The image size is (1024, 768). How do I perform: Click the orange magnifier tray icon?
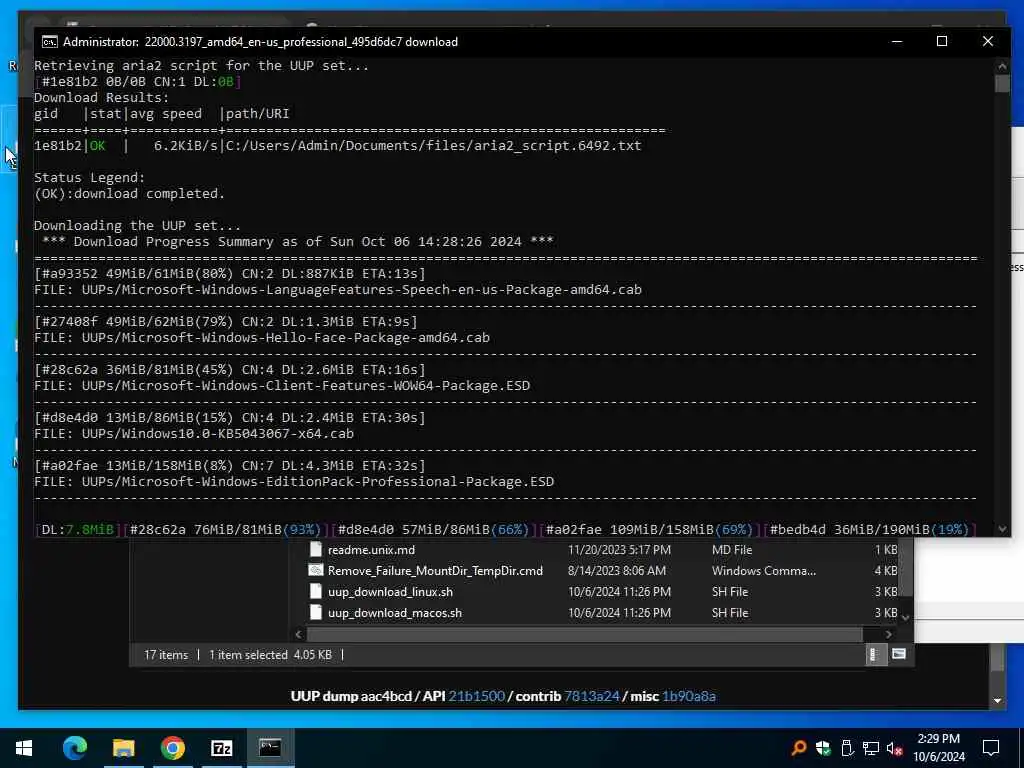click(x=798, y=748)
